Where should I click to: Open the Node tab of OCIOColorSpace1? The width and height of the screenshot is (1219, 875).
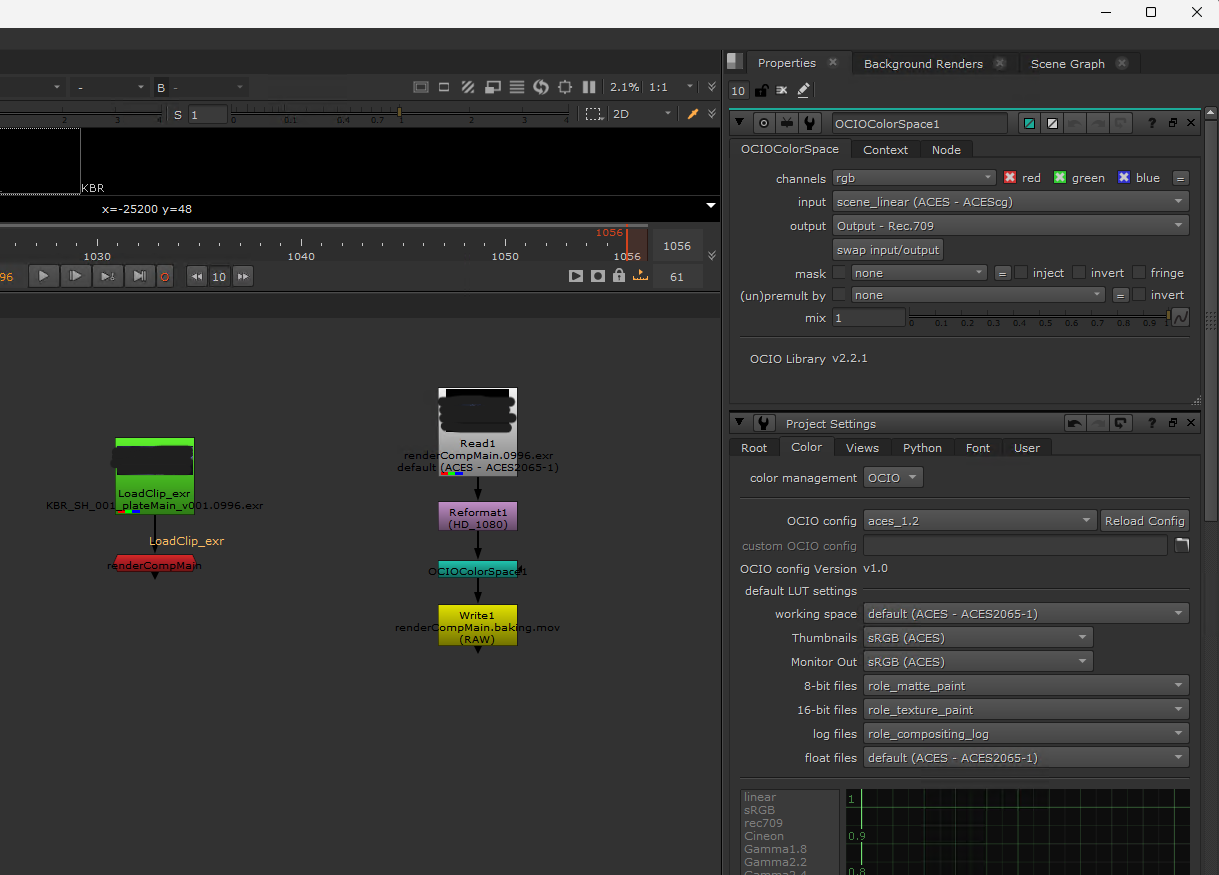pos(946,150)
